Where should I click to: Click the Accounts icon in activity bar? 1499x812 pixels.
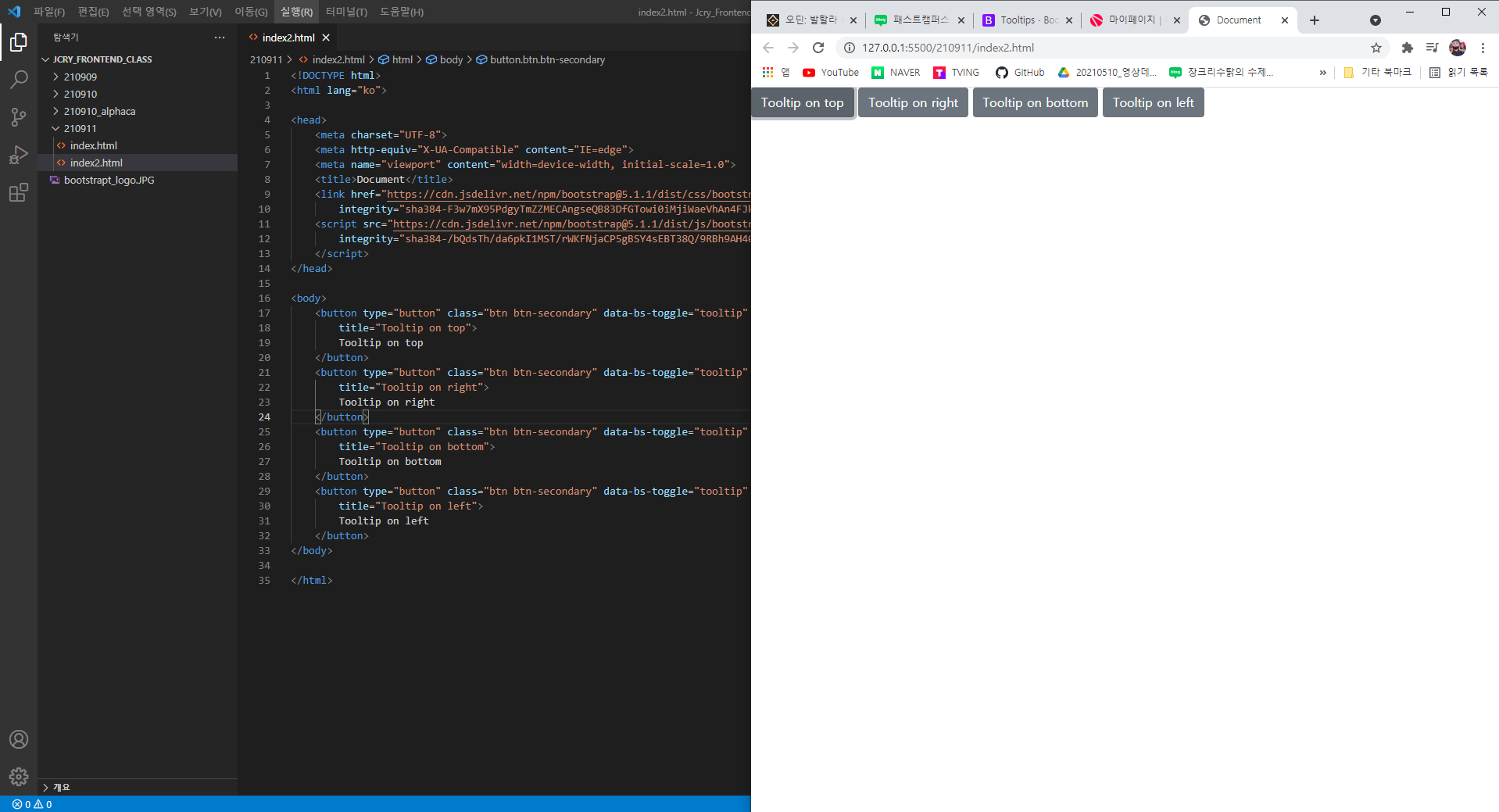point(19,739)
